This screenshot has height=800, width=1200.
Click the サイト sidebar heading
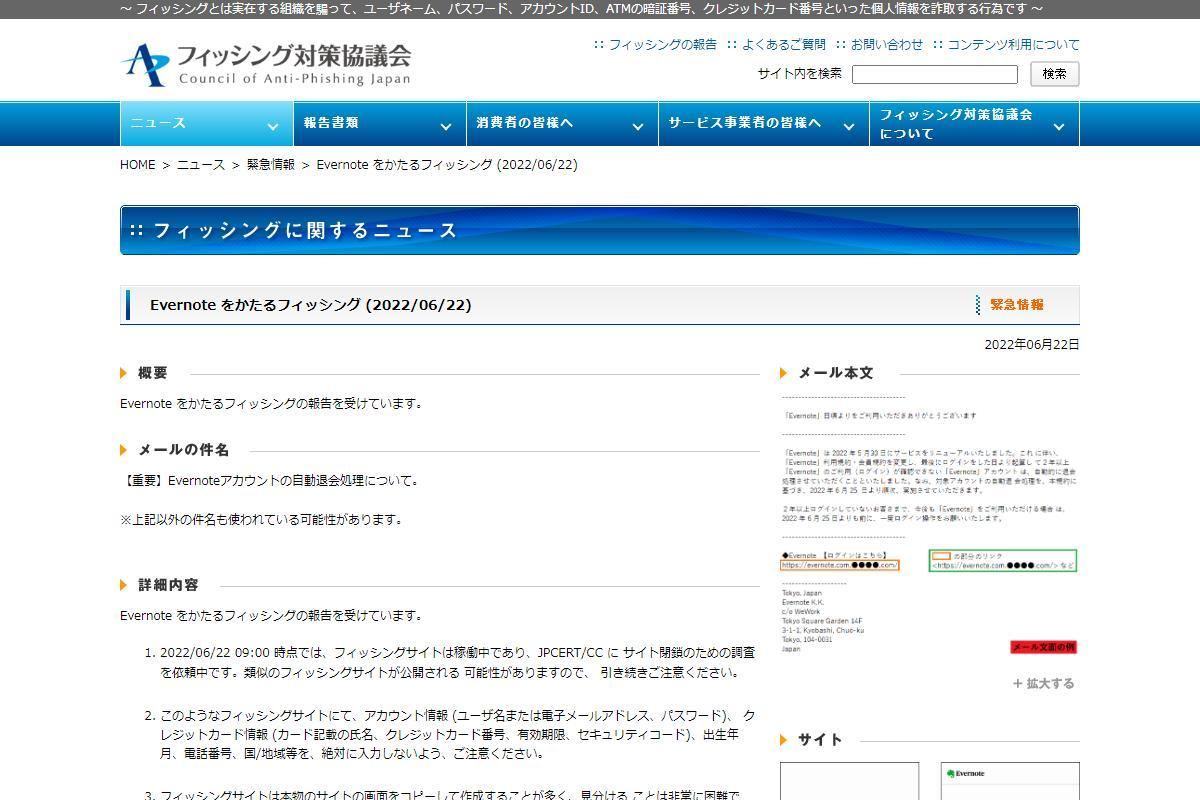tap(820, 740)
